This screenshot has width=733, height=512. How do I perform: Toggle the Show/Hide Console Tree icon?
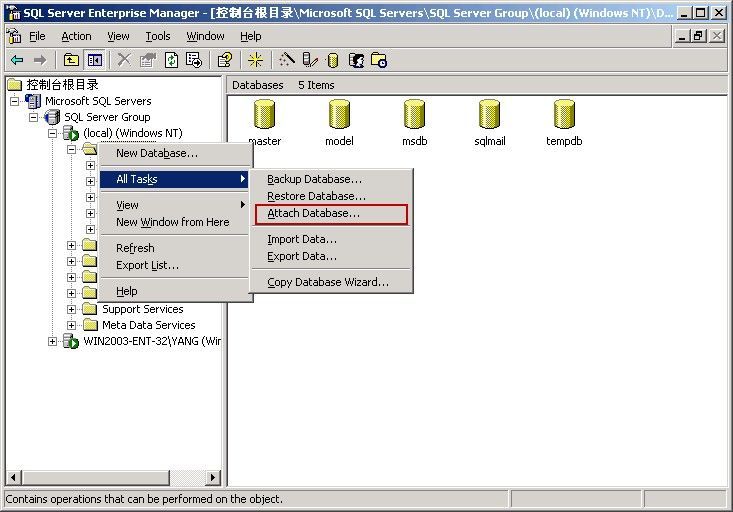point(94,60)
